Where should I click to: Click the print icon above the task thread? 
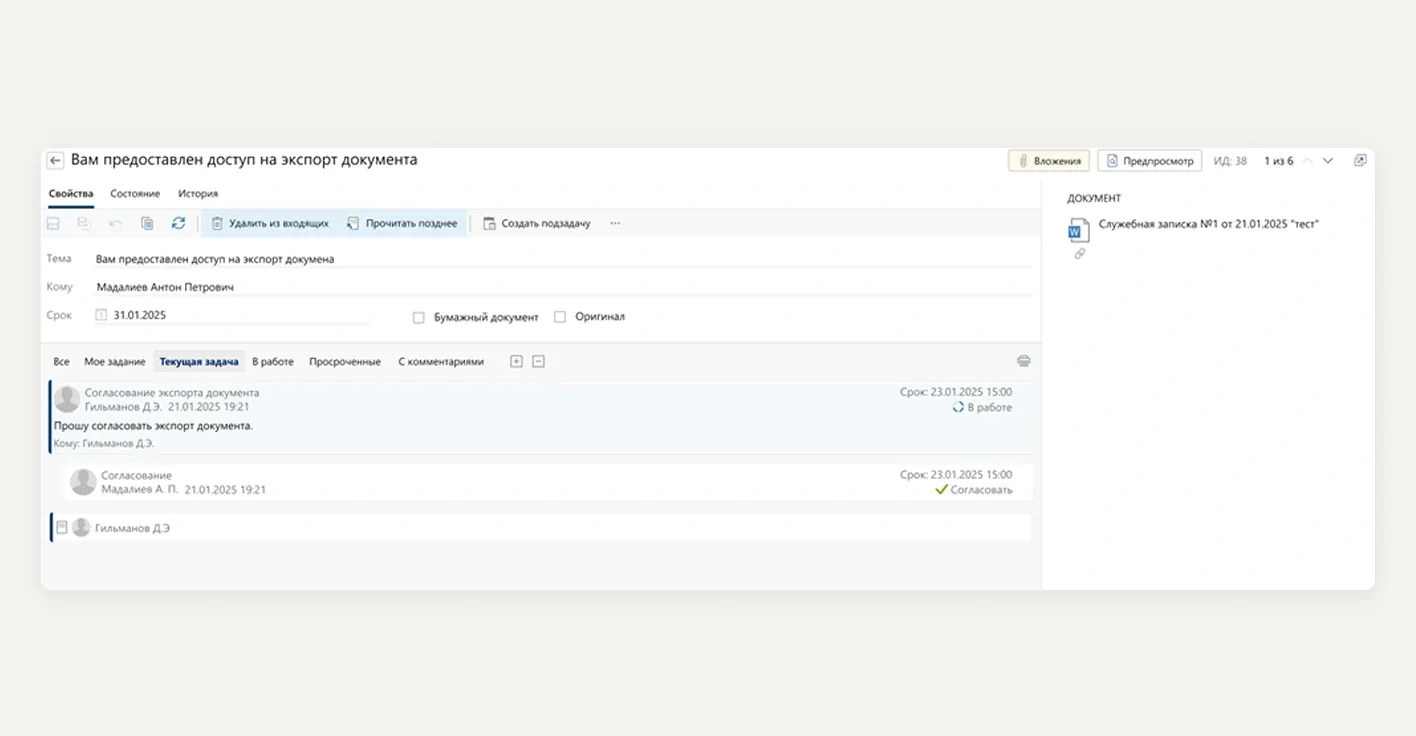[1023, 361]
